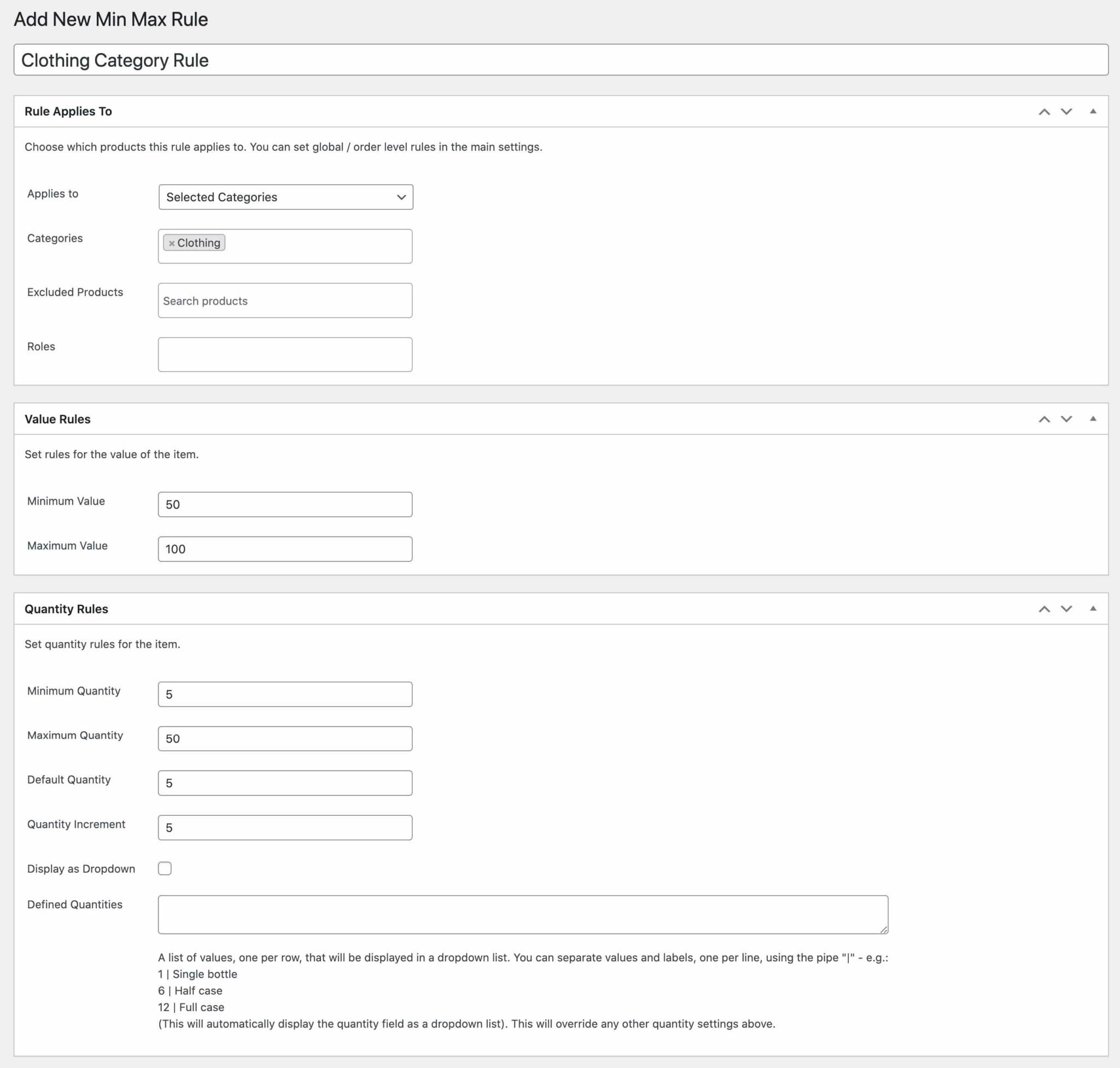
Task: Move the Rule Applies To panel down
Action: click(x=1065, y=112)
